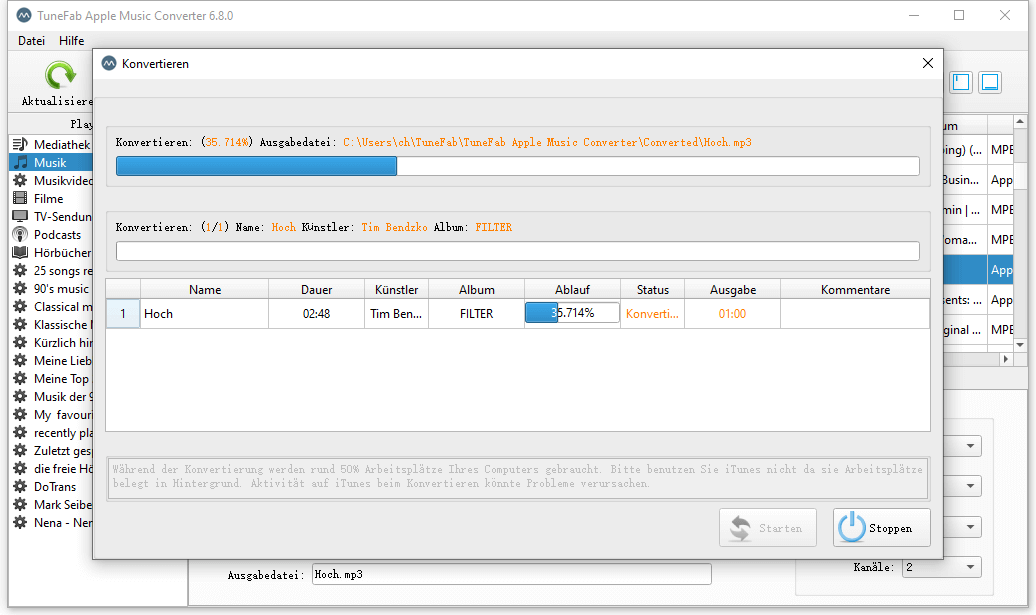
Task: Open the DoTrans playlist icon
Action: click(x=20, y=486)
